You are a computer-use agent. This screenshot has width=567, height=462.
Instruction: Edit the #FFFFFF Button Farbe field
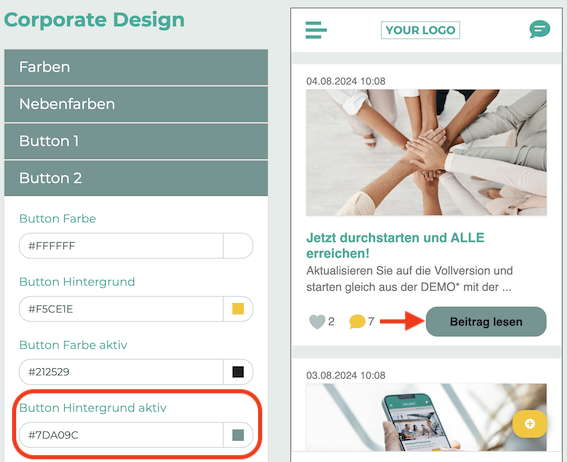coord(121,246)
